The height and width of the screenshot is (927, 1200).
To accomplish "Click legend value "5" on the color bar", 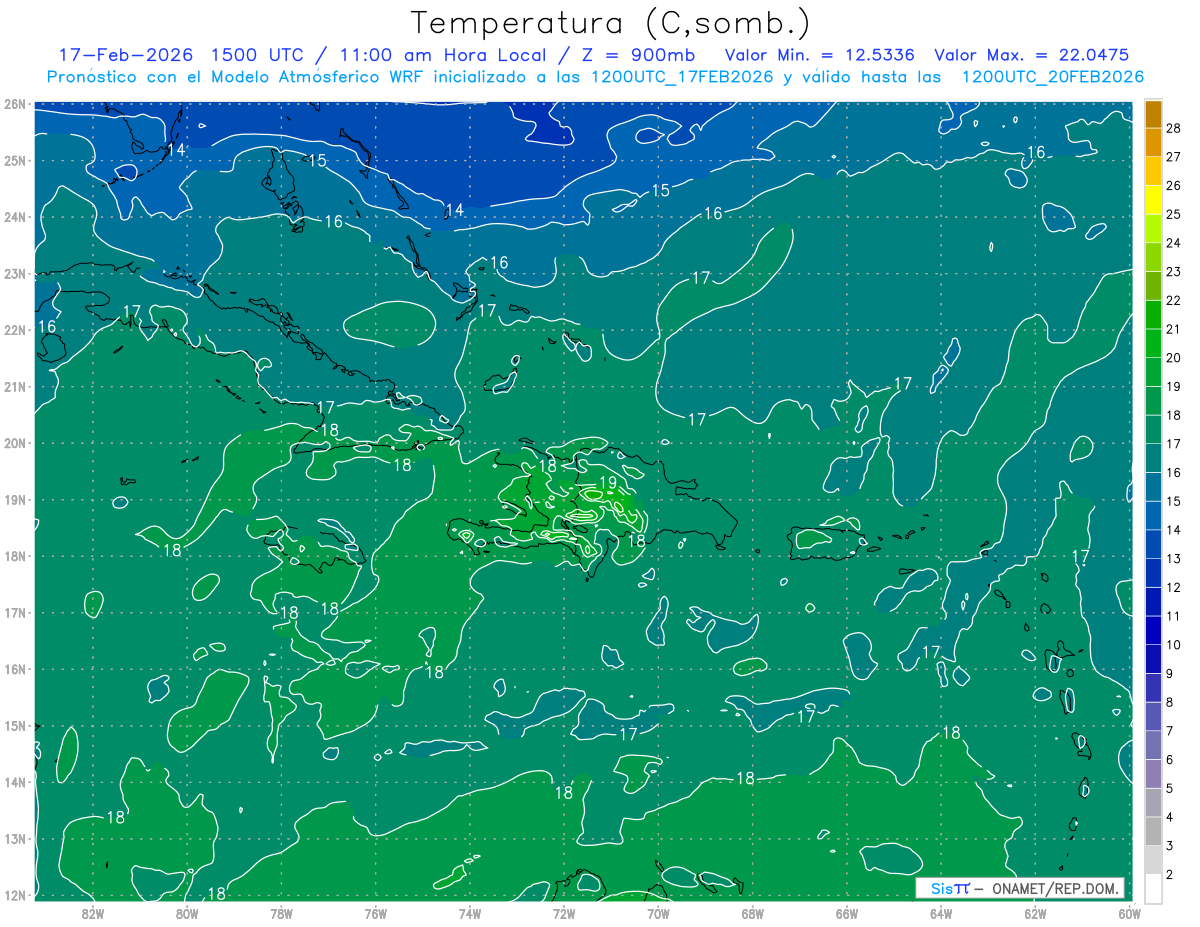I will [1170, 788].
